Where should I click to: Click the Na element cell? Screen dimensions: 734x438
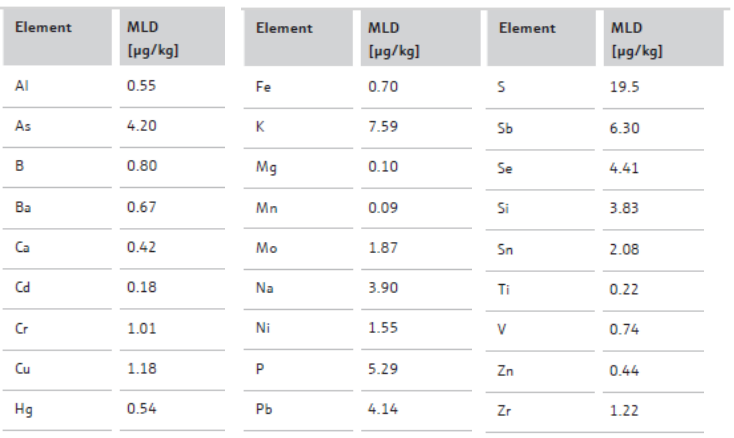click(264, 287)
